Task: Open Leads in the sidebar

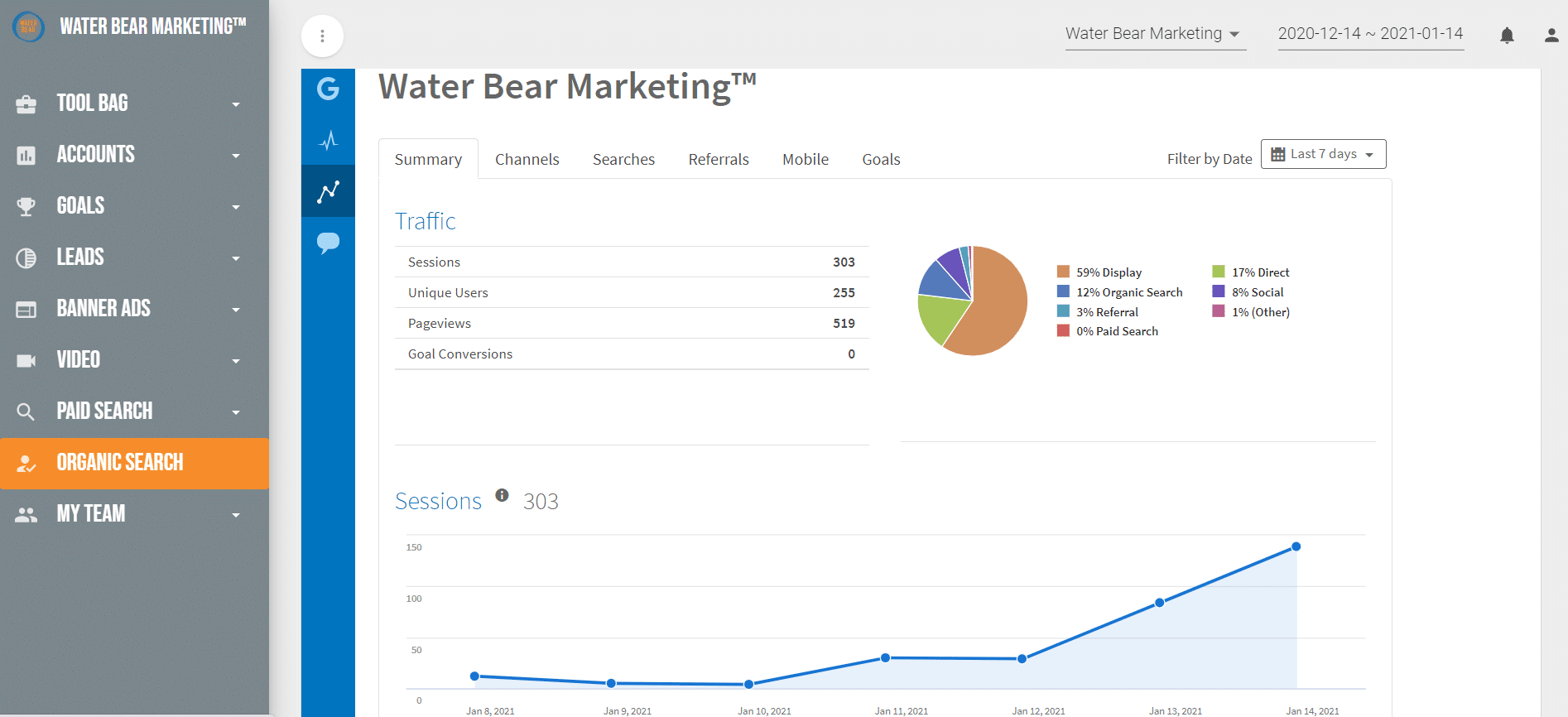Action: coord(134,257)
